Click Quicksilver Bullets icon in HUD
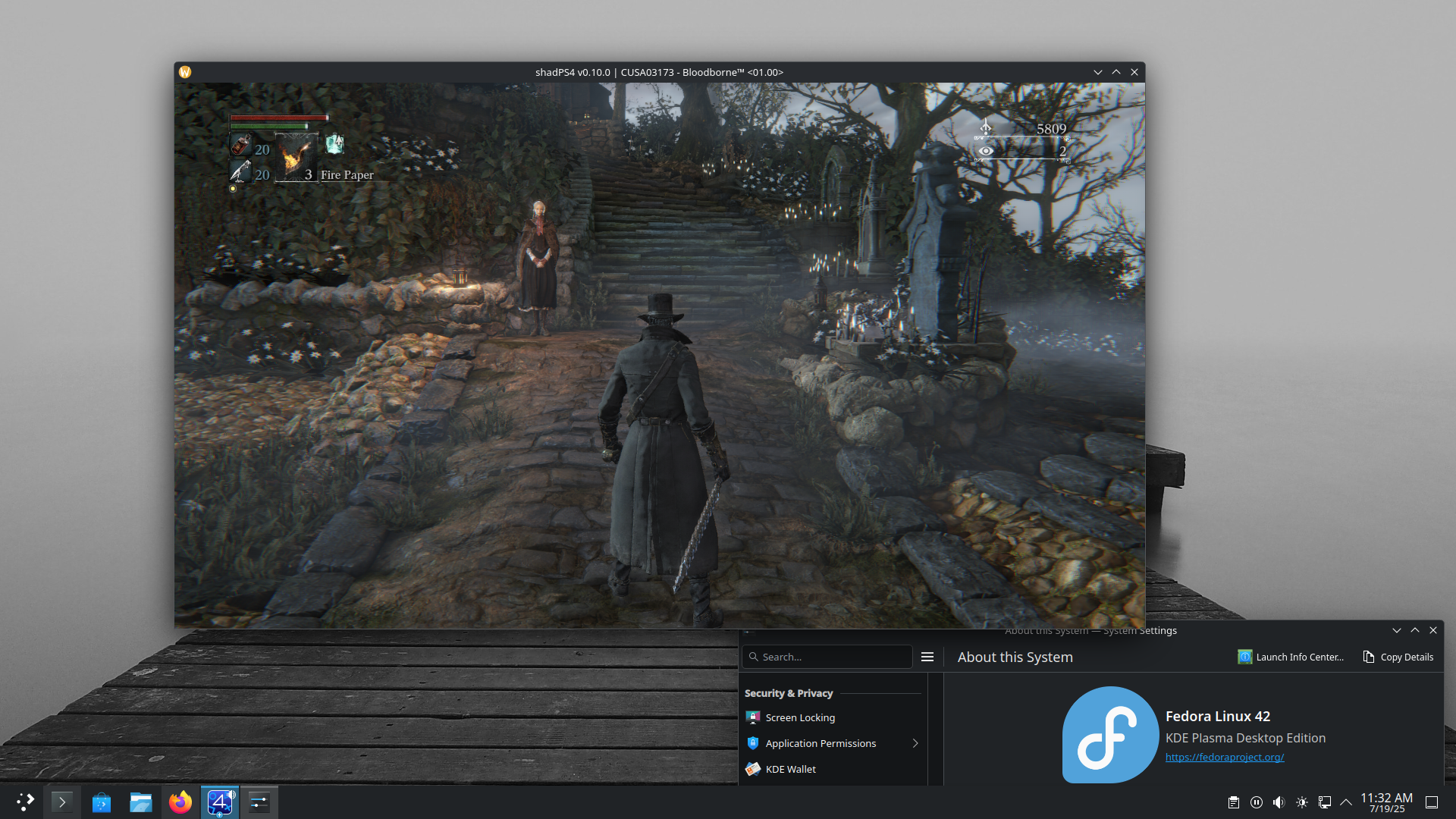The image size is (1456, 819). tap(240, 171)
